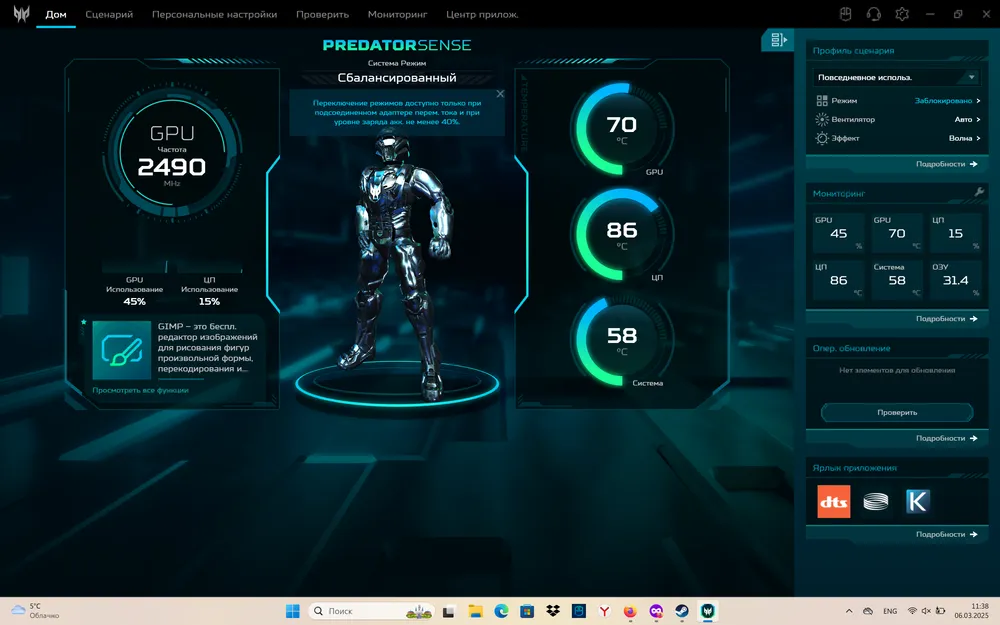Open the Мониторинг tab
The image size is (1000, 625).
click(x=397, y=15)
